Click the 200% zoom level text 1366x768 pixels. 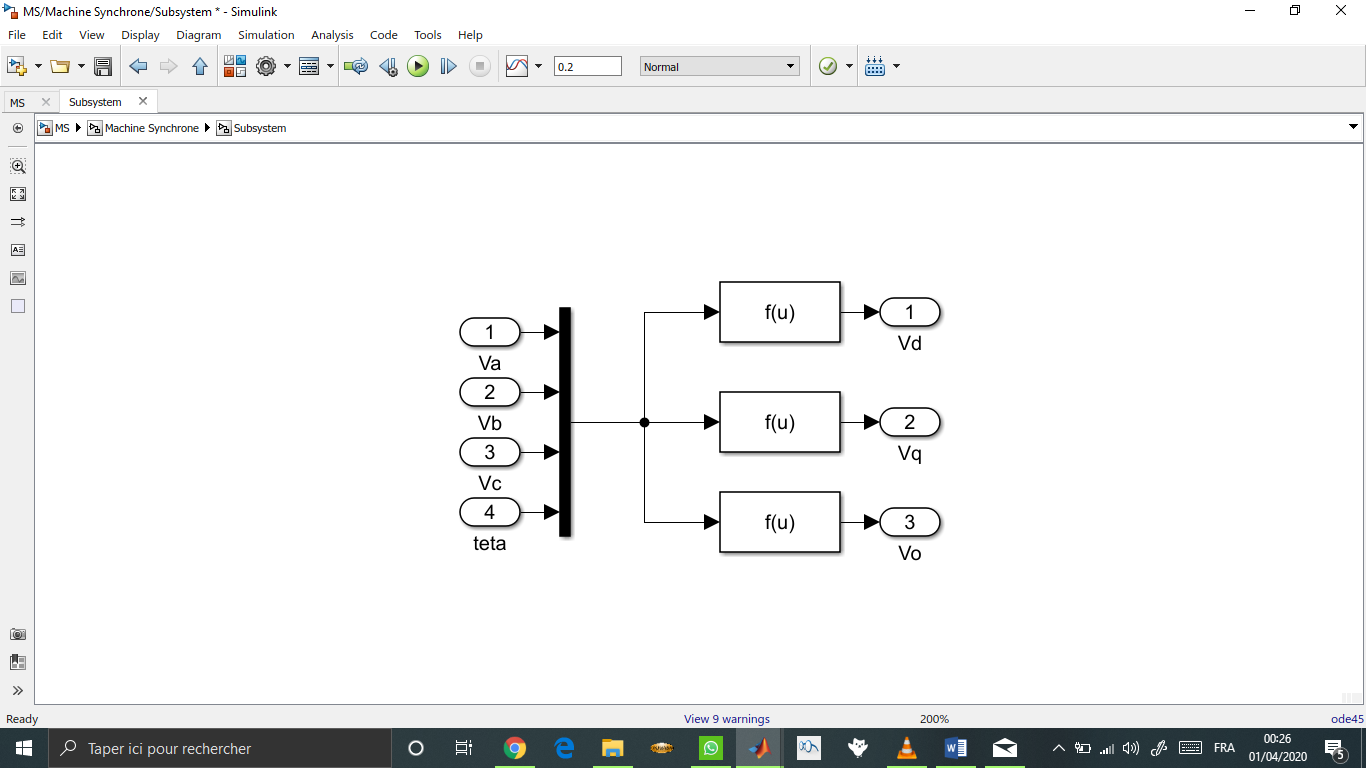[x=934, y=718]
